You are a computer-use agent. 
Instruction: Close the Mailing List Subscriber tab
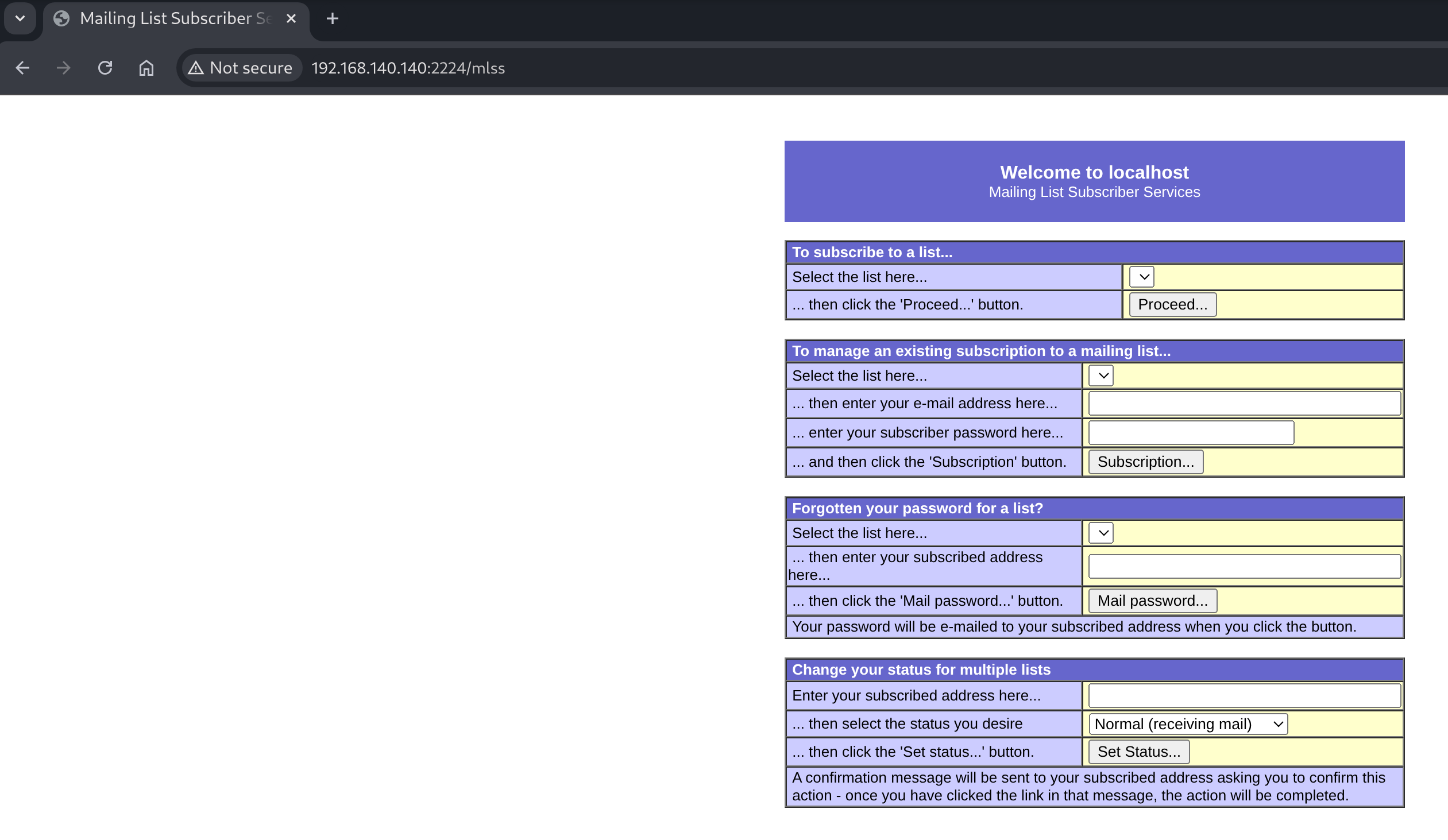pos(291,18)
